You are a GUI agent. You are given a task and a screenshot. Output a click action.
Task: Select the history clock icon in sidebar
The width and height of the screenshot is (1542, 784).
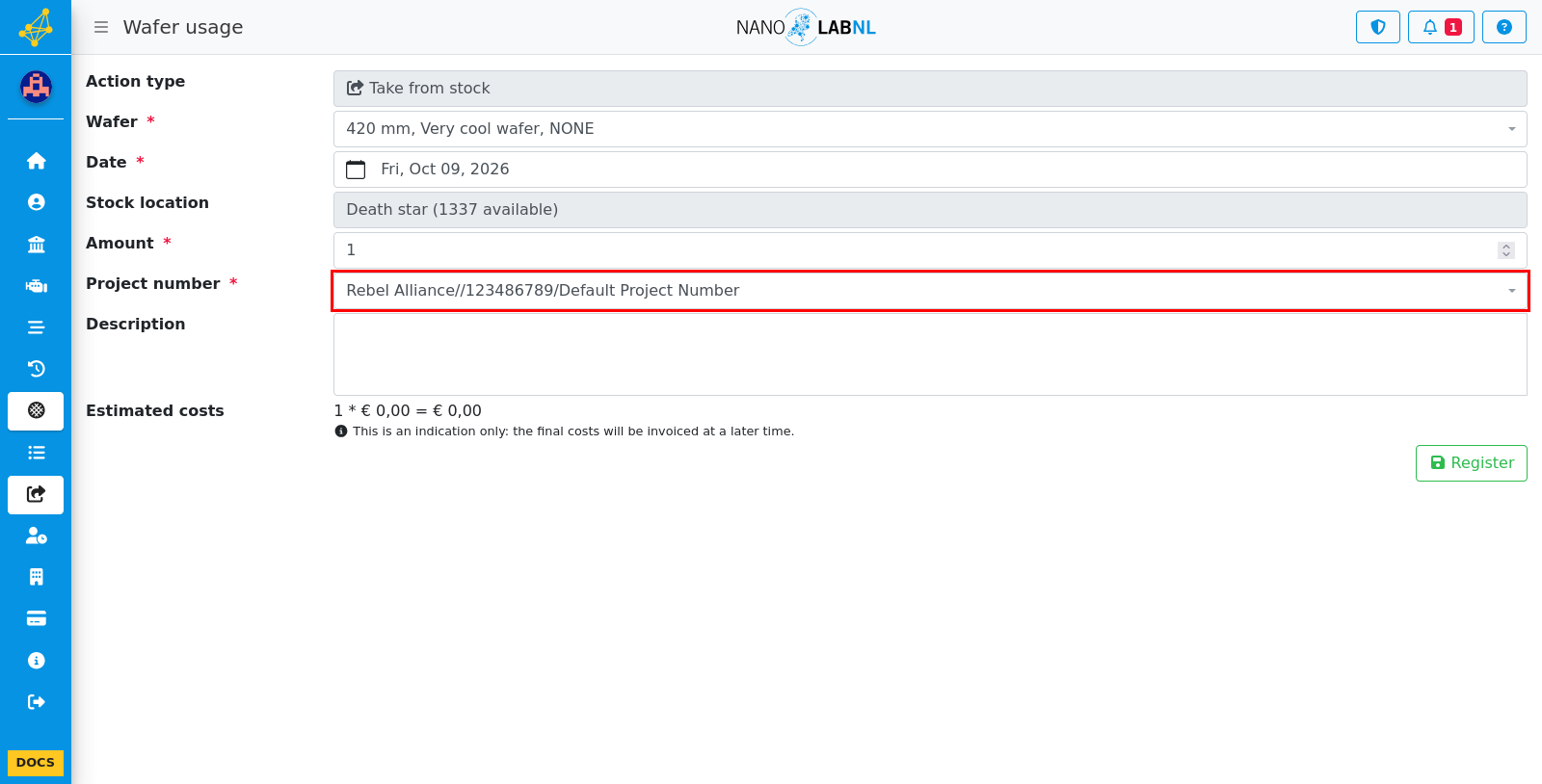coord(36,369)
